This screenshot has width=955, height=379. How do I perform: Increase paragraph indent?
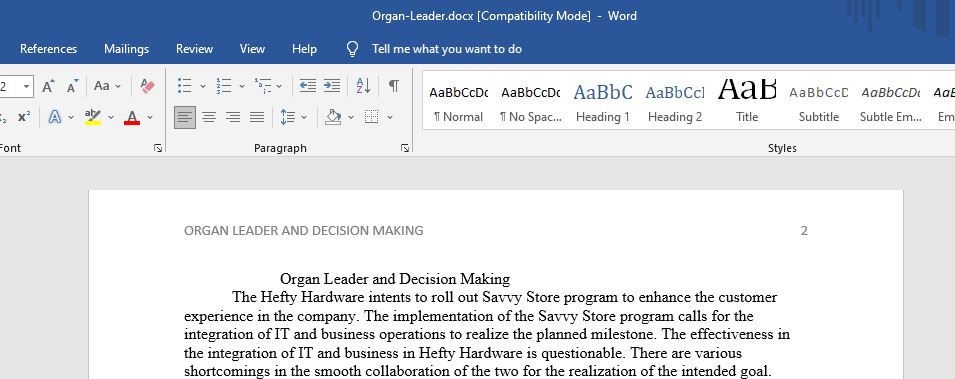[x=332, y=86]
